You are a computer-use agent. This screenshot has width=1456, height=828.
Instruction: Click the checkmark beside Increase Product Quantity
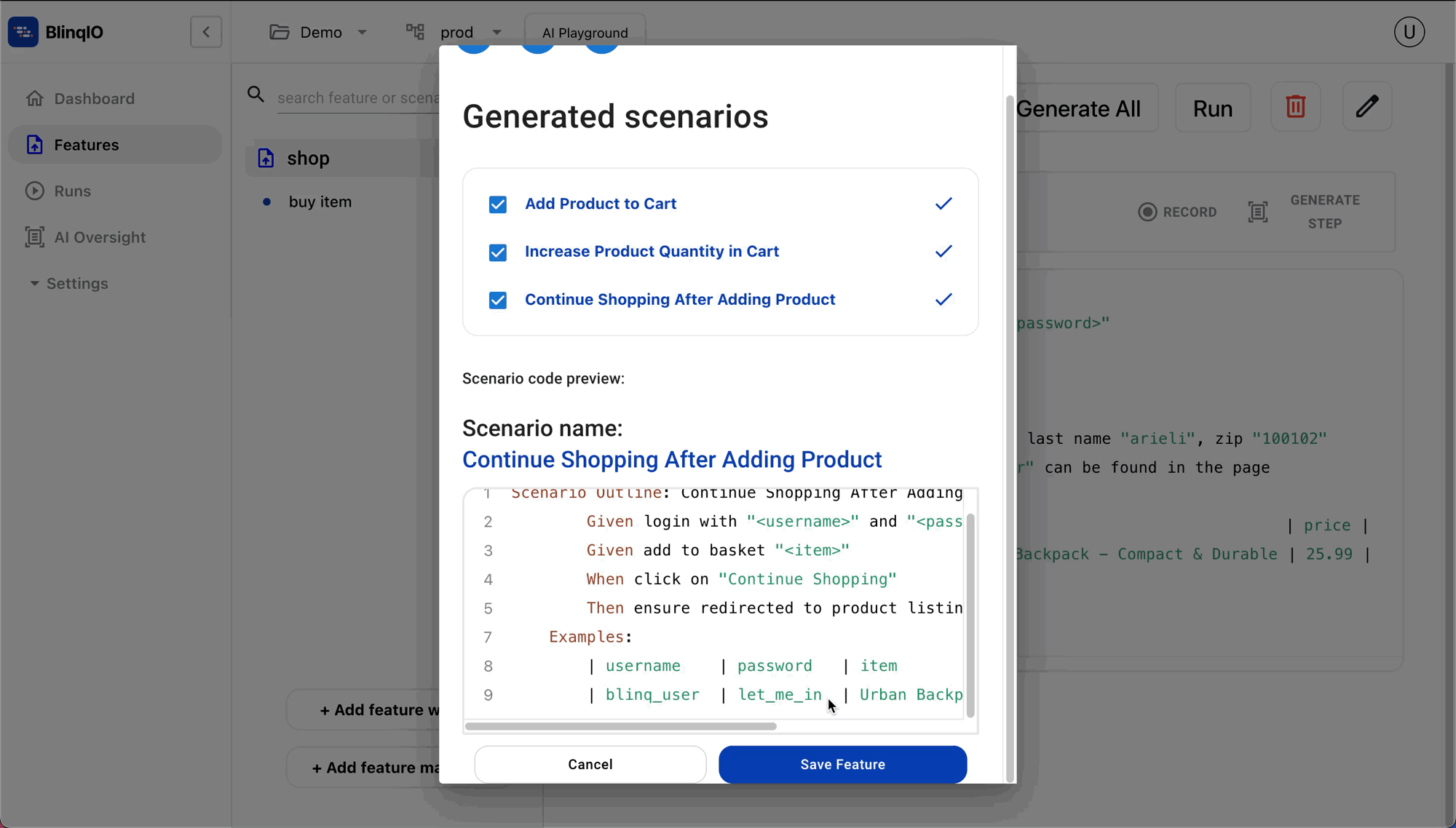[x=943, y=251]
